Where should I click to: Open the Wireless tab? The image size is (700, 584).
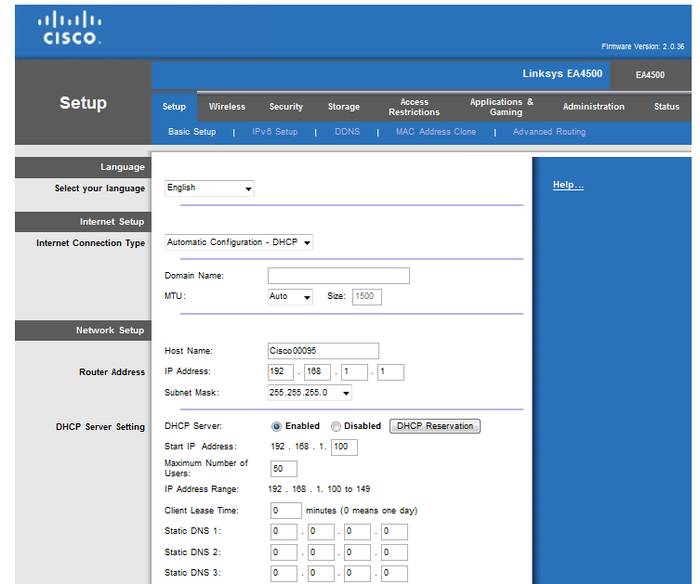pyautogui.click(x=227, y=107)
